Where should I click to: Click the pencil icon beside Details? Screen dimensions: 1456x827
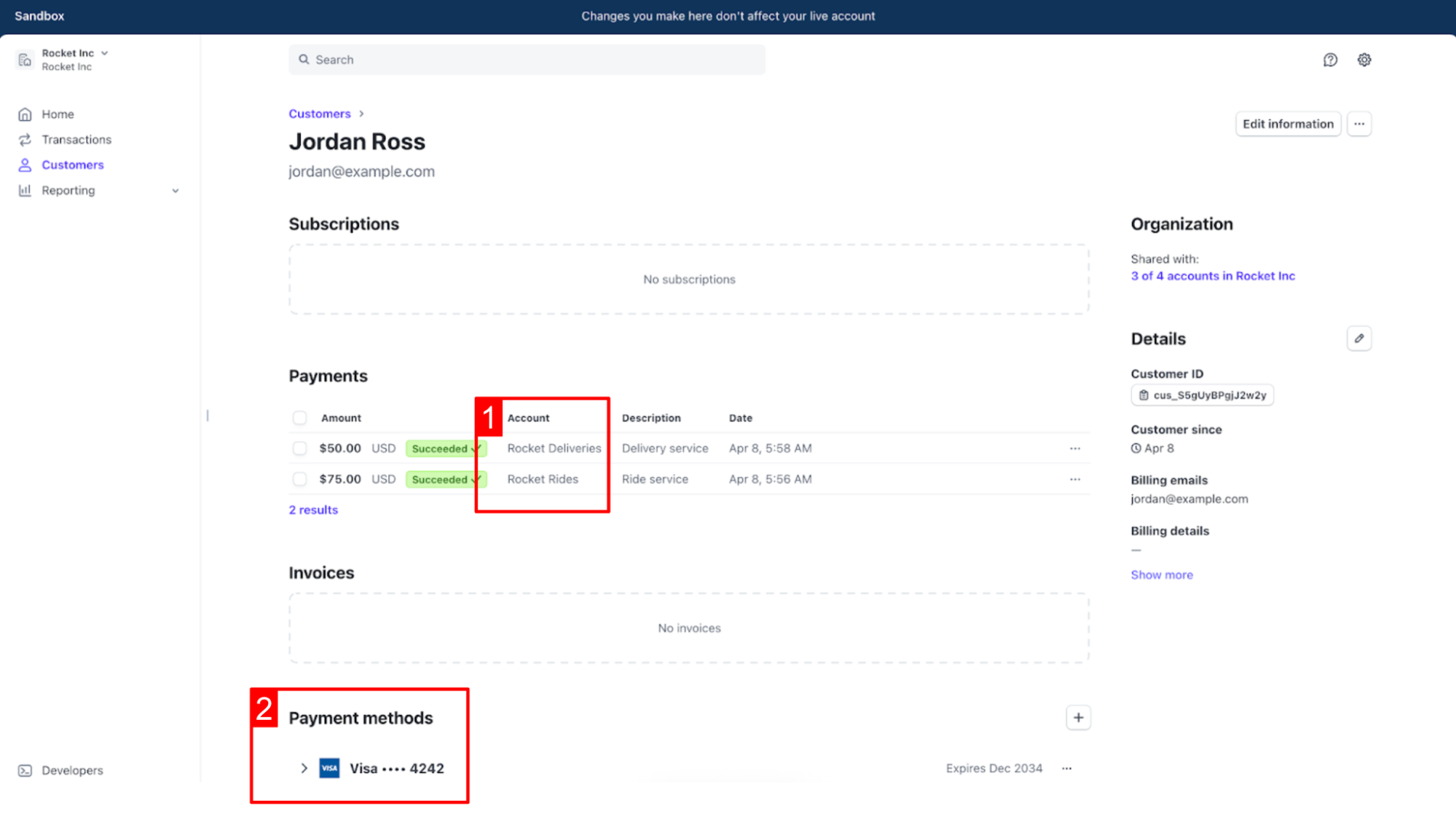(1359, 339)
